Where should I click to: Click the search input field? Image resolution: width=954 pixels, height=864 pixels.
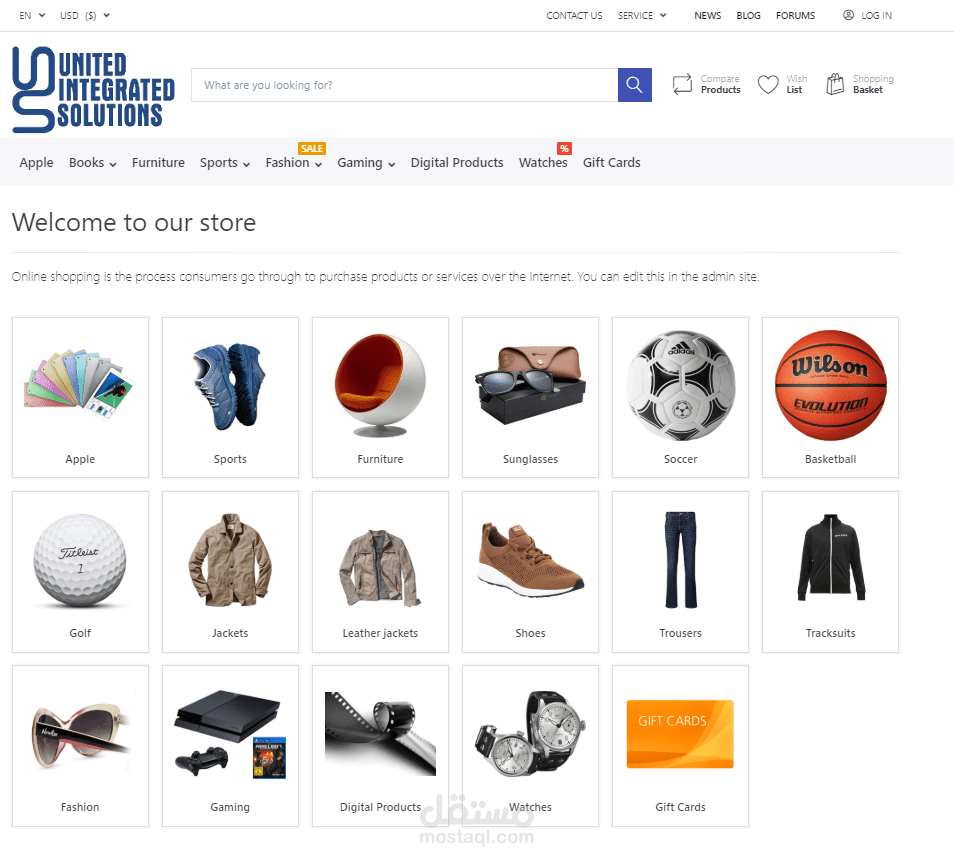(x=405, y=85)
